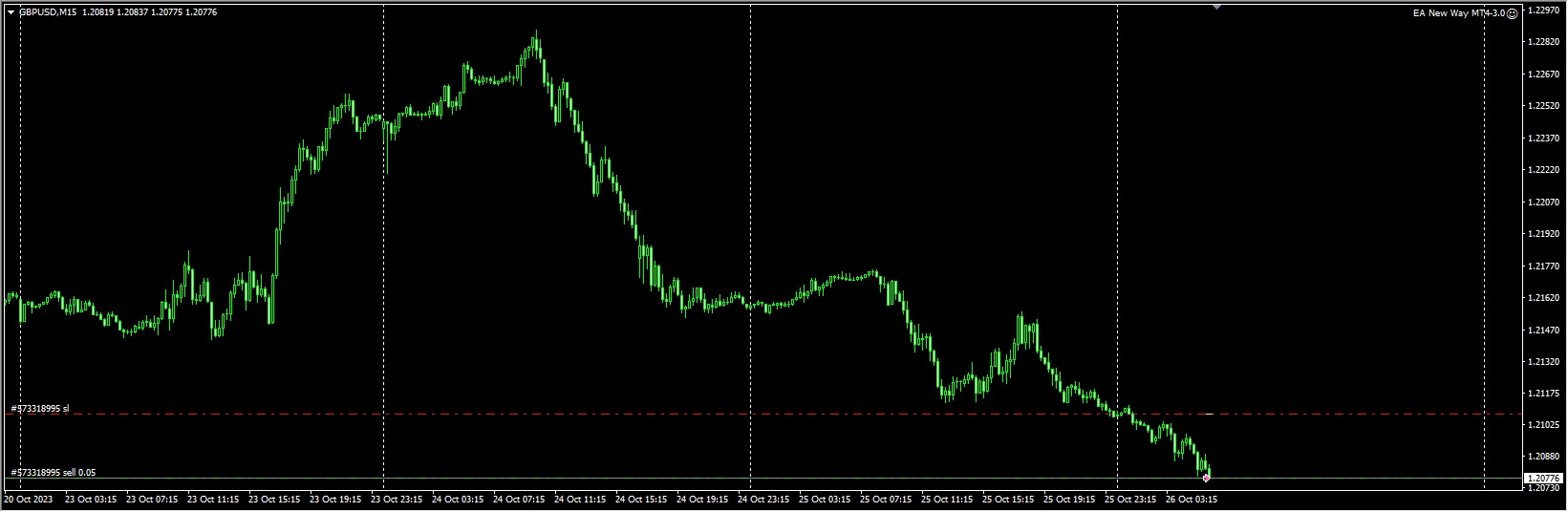Viewport: 1568px width, 512px height.
Task: Click the EA smiley face icon
Action: pos(1512,13)
